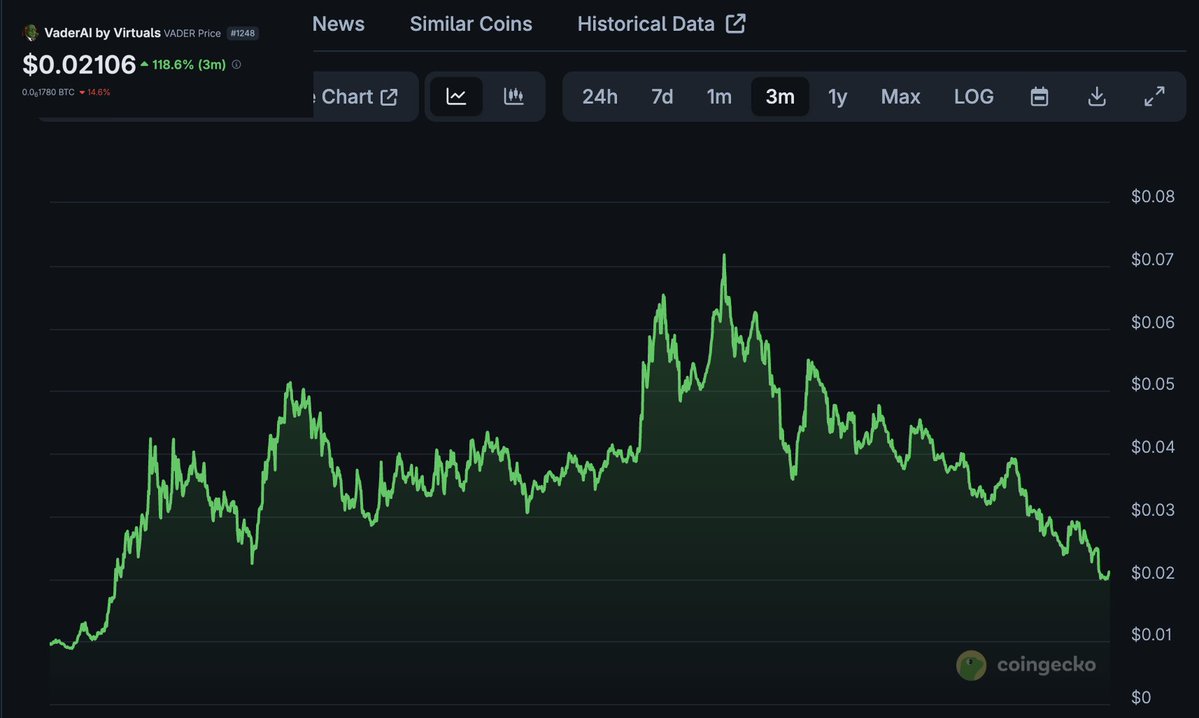Download the chart data

click(1097, 96)
